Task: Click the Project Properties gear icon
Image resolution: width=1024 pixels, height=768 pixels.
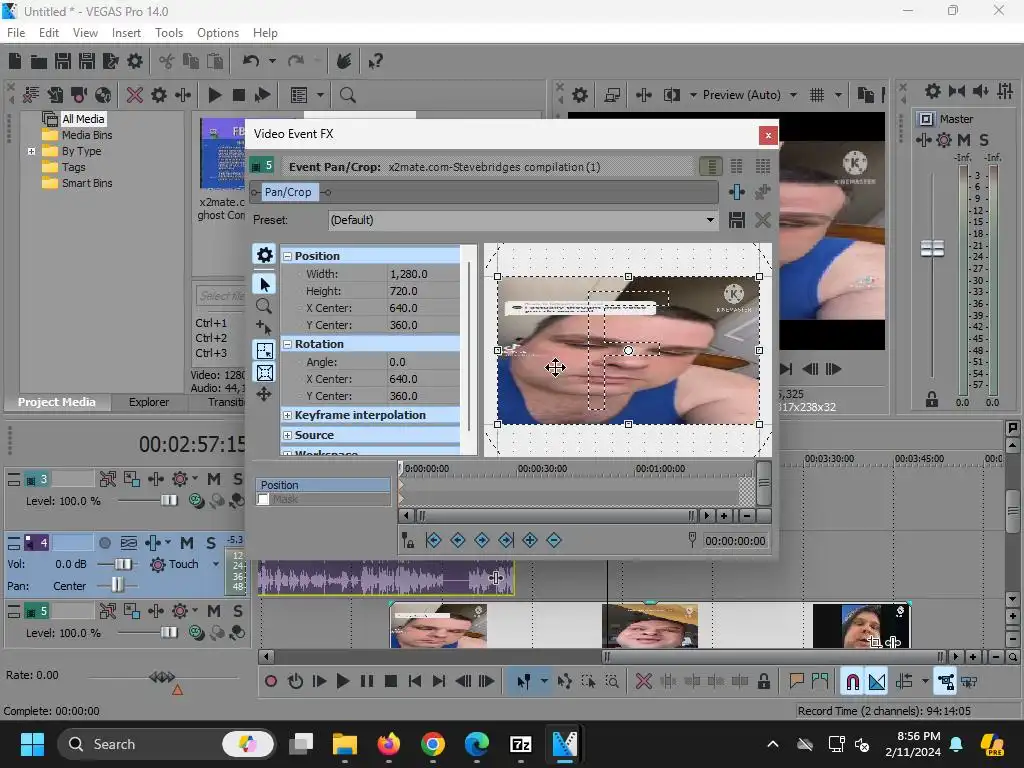Action: 135,61
